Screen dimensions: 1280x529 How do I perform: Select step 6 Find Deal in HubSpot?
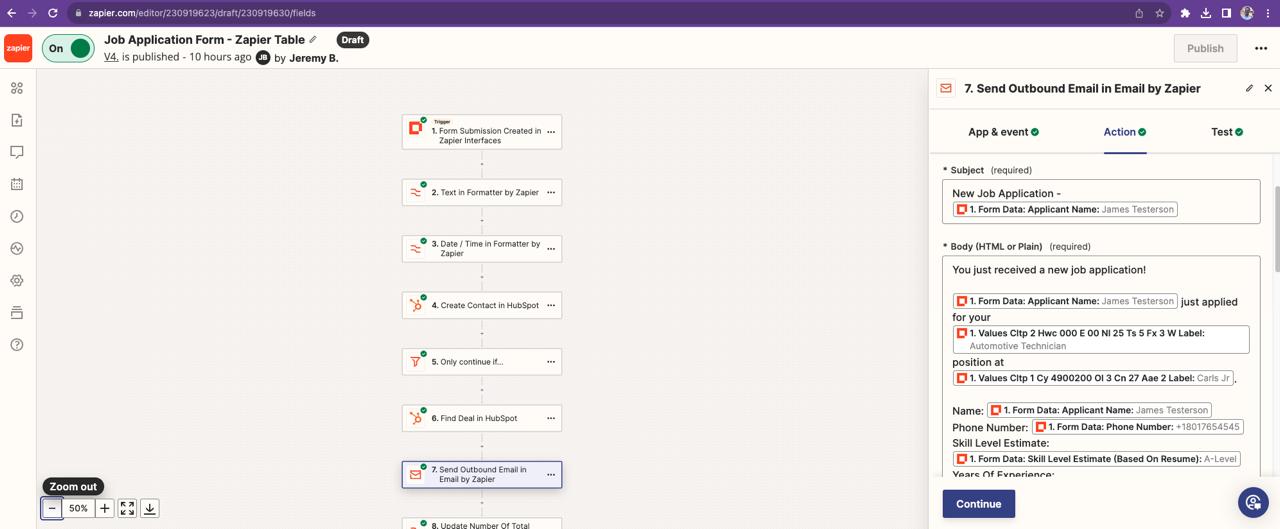click(x=482, y=418)
